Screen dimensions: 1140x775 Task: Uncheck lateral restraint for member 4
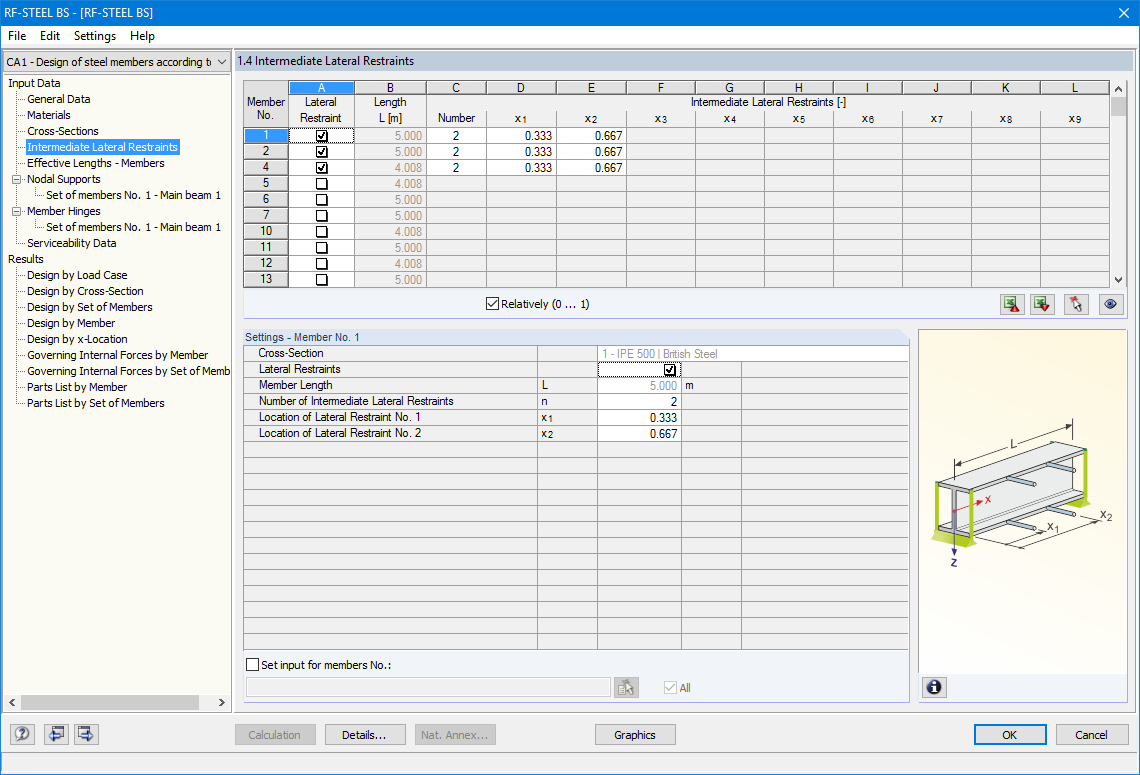(321, 168)
